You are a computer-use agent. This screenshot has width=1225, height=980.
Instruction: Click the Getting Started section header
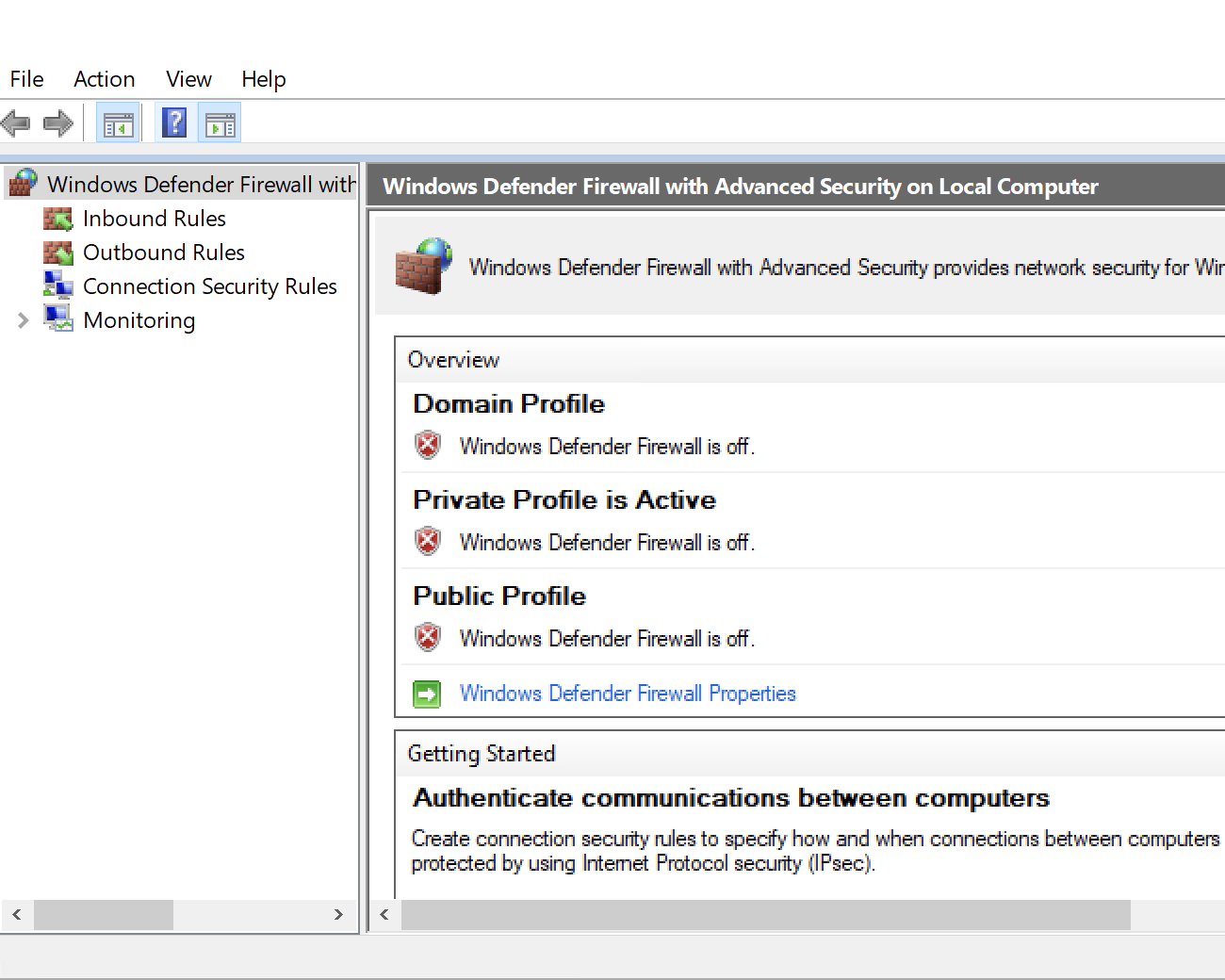point(482,754)
